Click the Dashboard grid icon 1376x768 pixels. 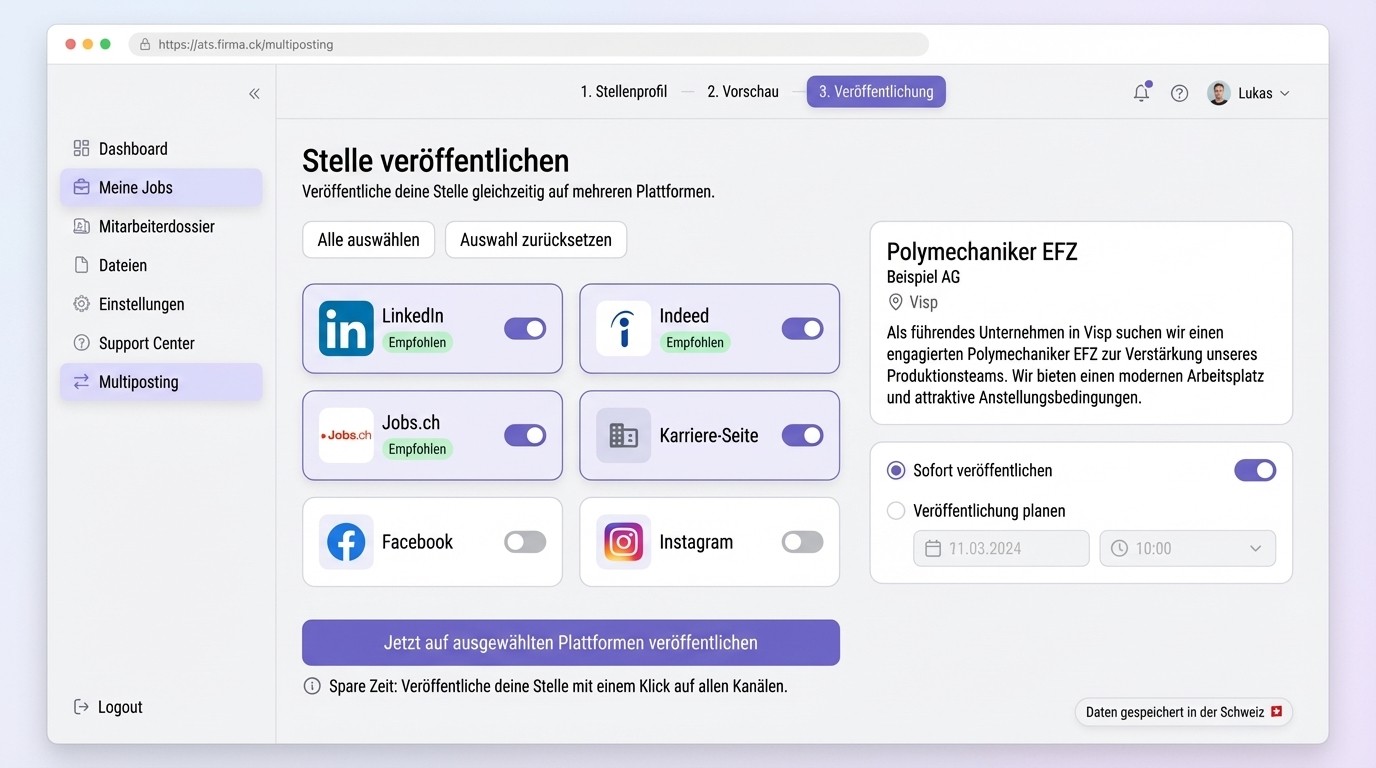(81, 148)
